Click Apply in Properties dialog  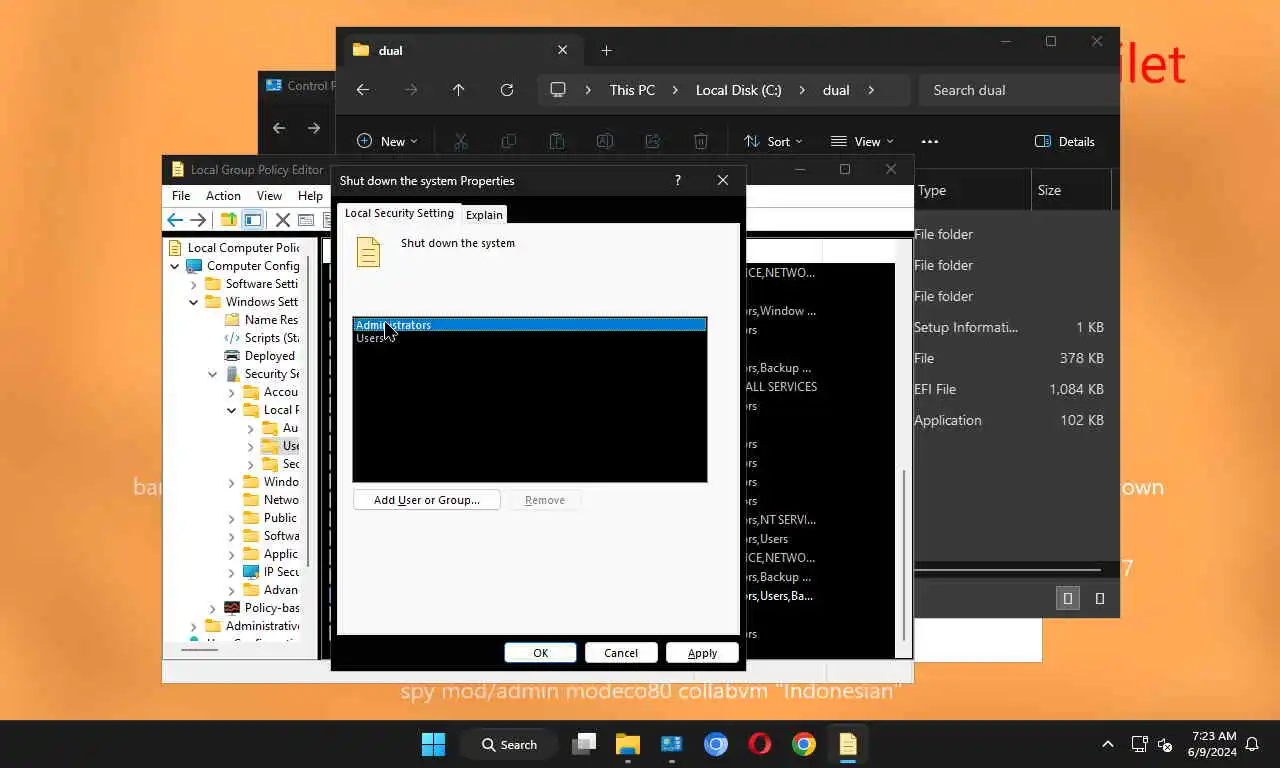coord(702,653)
